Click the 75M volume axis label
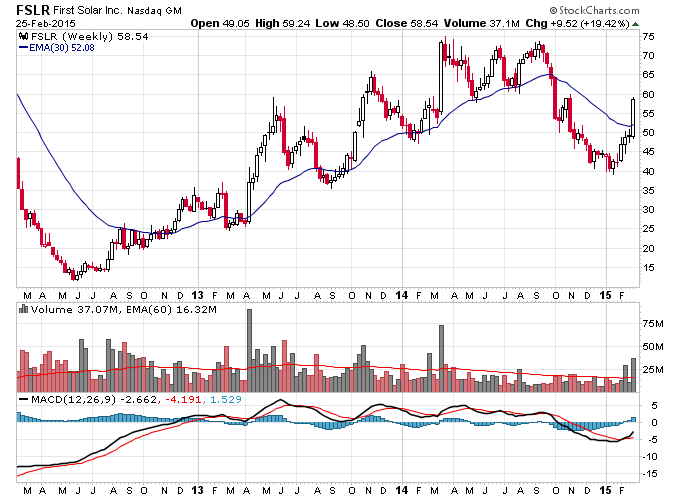Image resolution: width=680 pixels, height=500 pixels. [x=653, y=324]
